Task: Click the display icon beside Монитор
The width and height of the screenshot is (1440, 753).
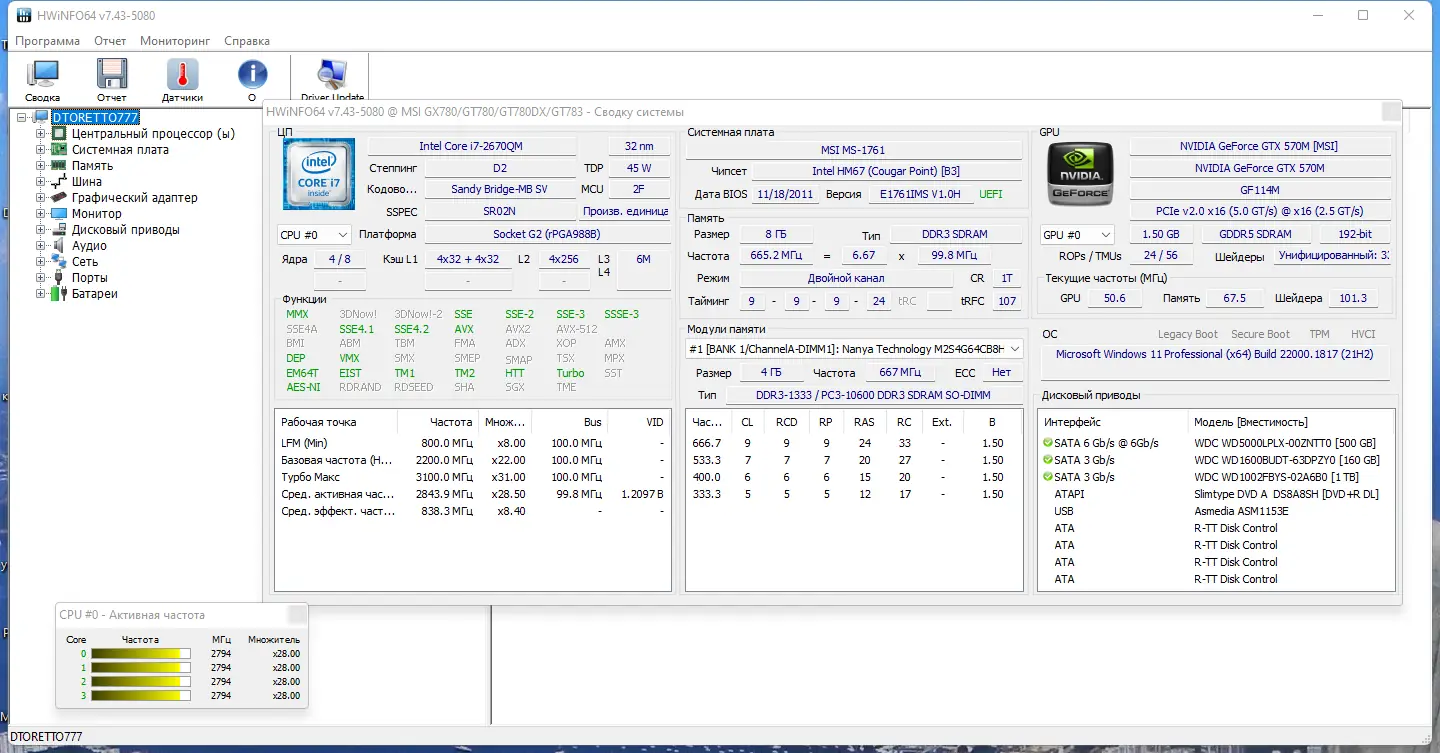Action: point(60,214)
